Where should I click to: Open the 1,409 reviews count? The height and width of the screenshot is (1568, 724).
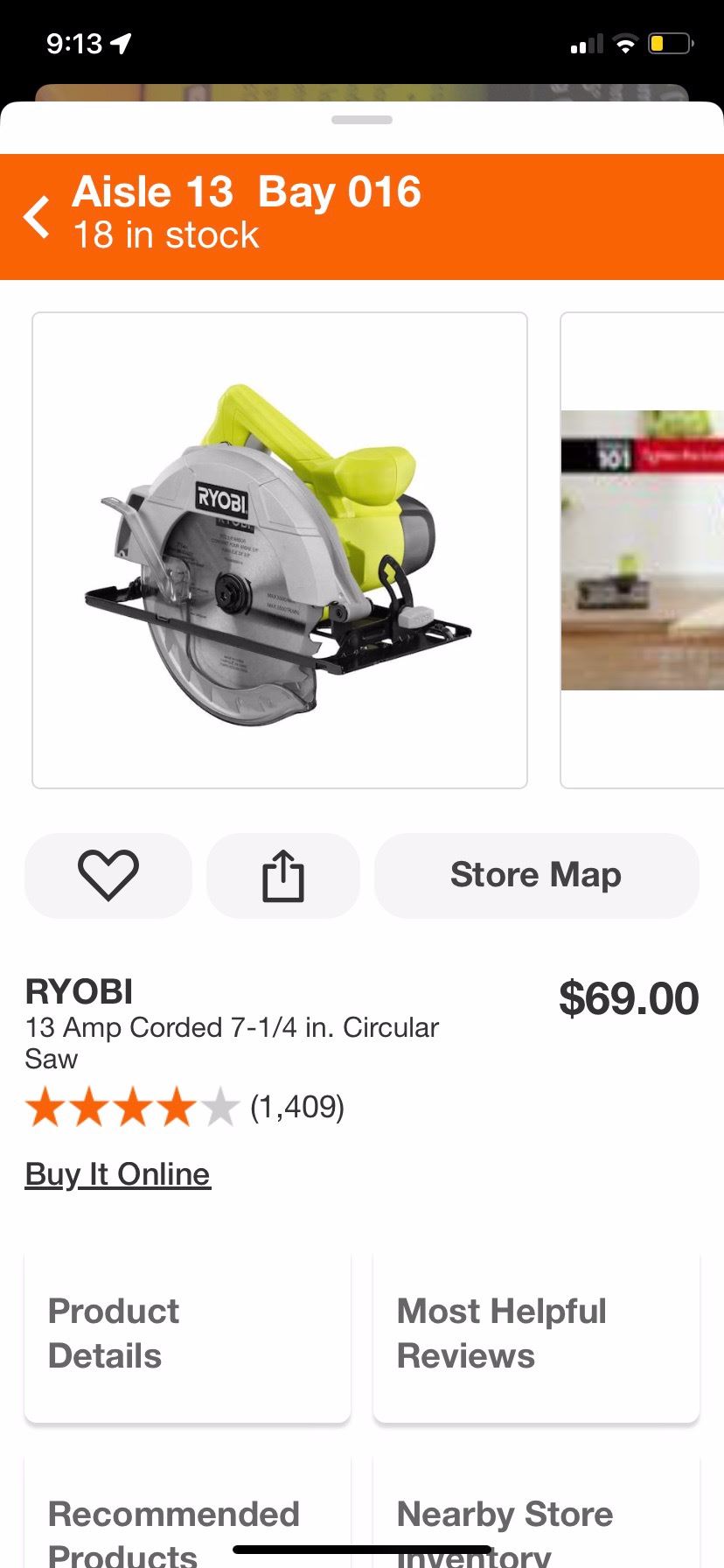click(x=297, y=1107)
